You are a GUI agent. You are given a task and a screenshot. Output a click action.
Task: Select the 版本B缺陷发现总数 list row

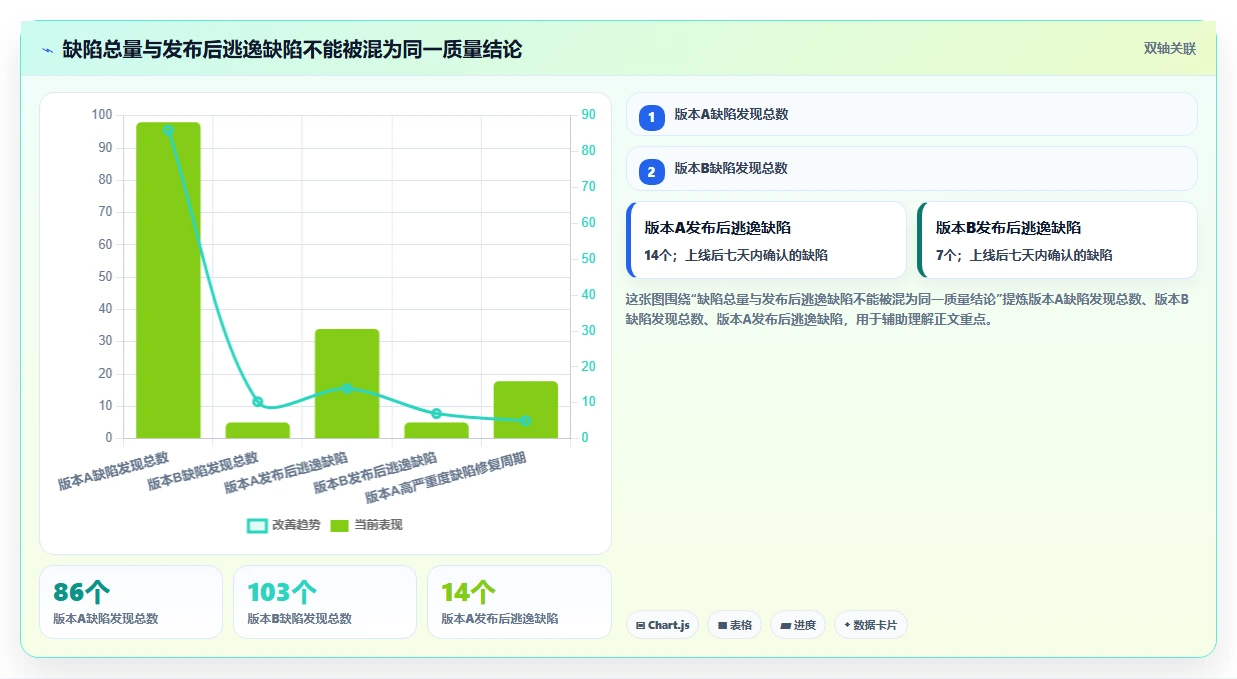(x=911, y=168)
